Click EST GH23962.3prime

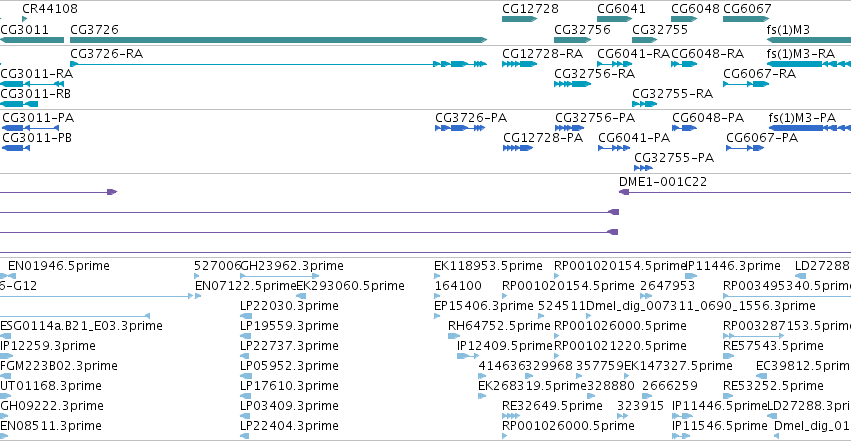coord(292,266)
